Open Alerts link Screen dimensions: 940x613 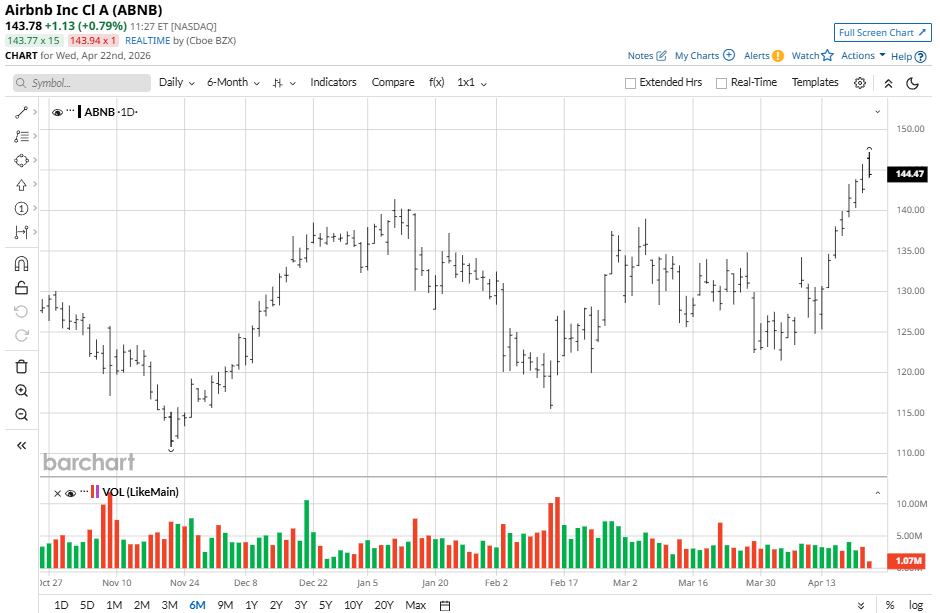763,56
